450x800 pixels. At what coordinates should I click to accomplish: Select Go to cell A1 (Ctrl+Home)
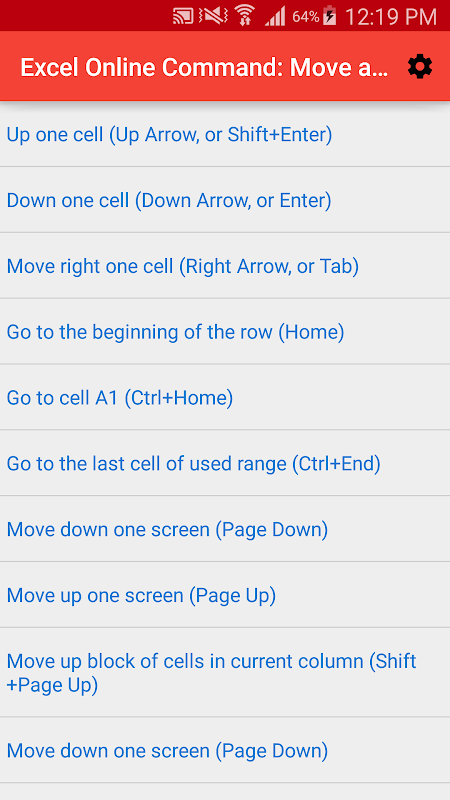[225, 397]
